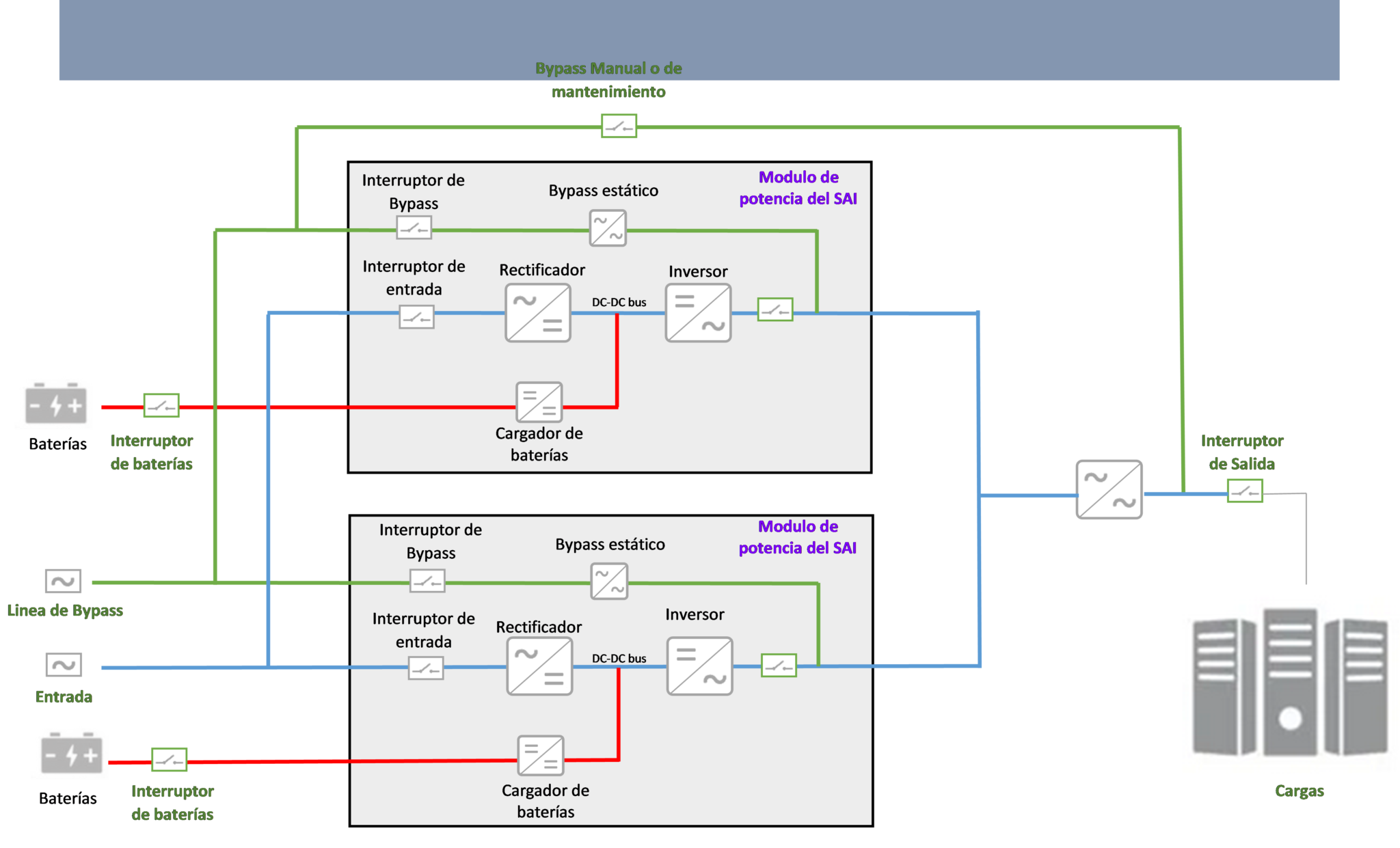The image size is (1400, 848).
Task: Select the 'Cargas' label
Action: coord(1299,791)
